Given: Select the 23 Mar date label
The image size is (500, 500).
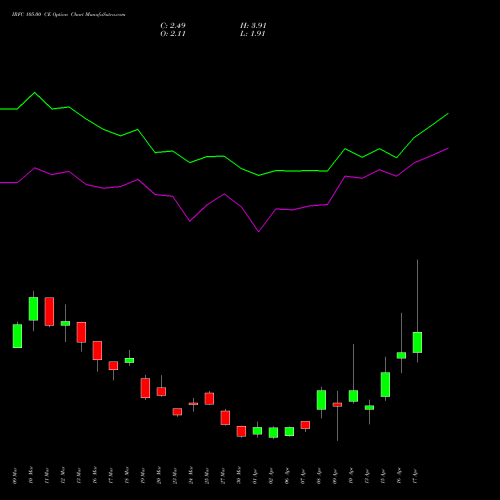Looking at the screenshot, I should point(175,476).
